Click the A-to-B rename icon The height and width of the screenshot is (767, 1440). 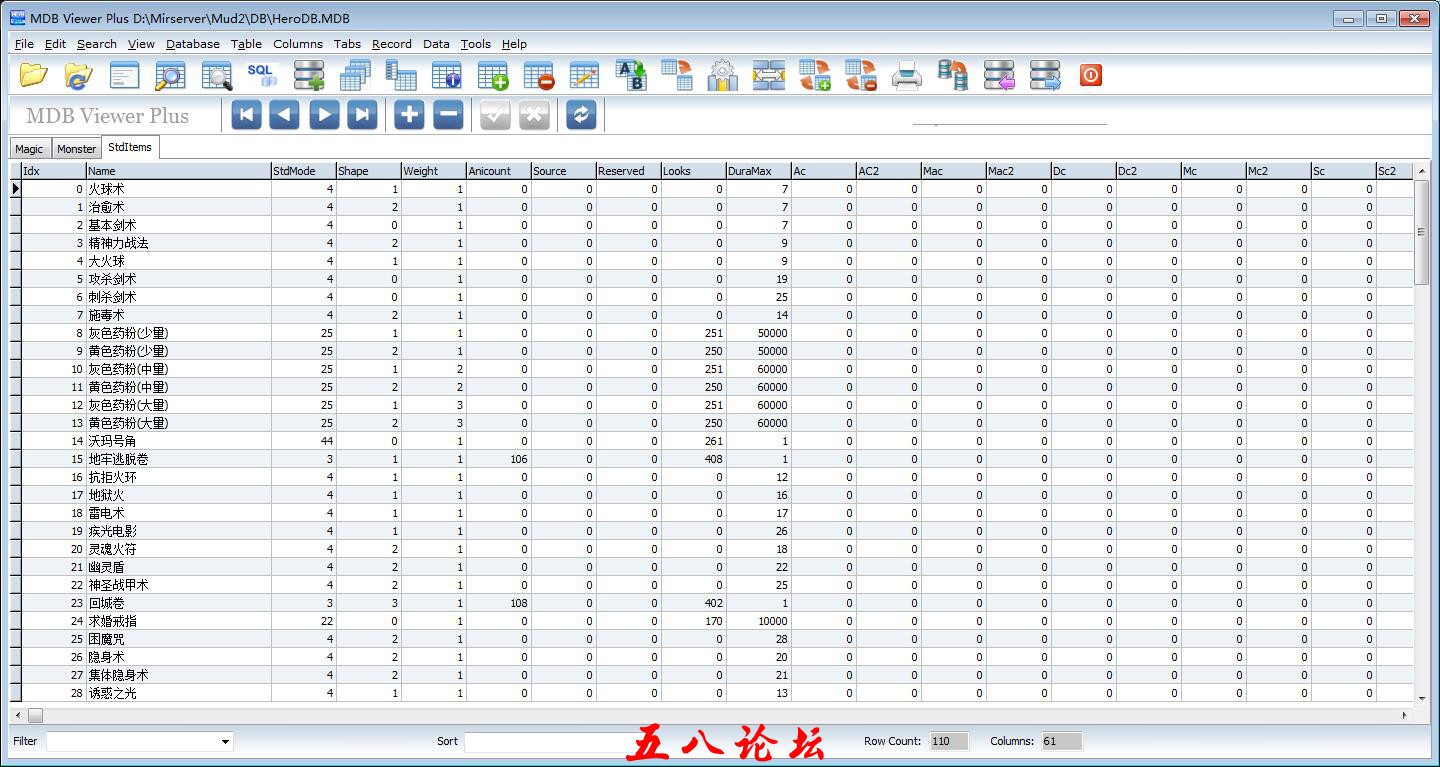[631, 75]
